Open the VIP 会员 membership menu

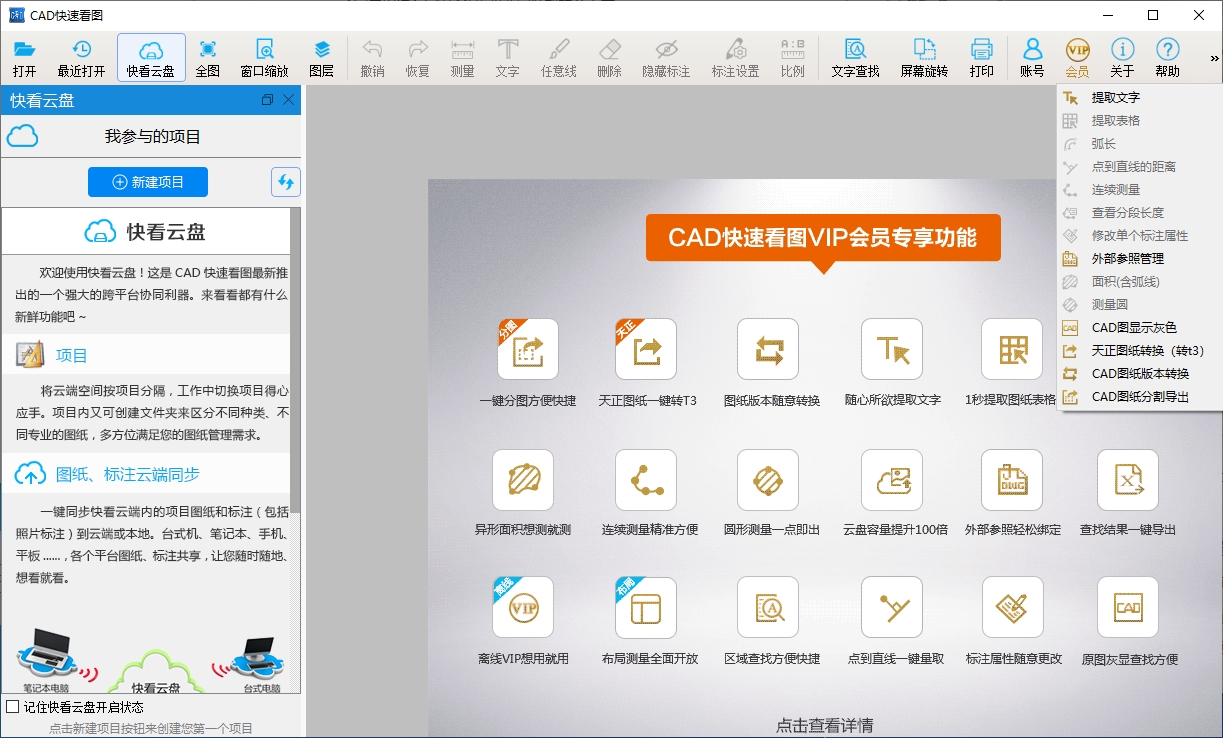[1077, 58]
